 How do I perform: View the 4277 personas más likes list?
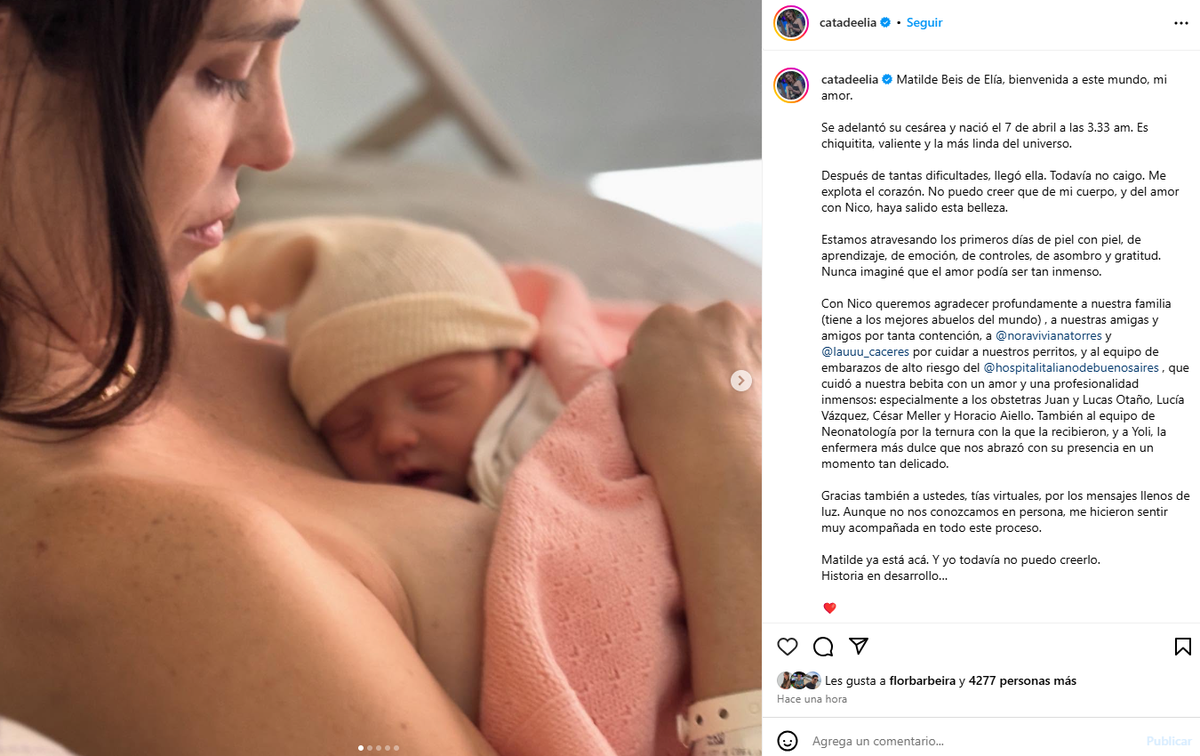[x=1023, y=681]
